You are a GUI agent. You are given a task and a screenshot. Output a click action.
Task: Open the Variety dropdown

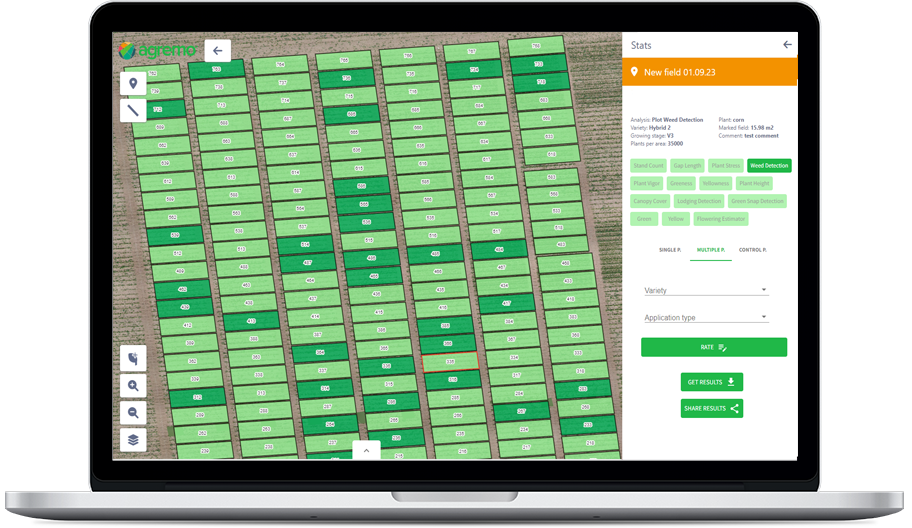(x=706, y=291)
